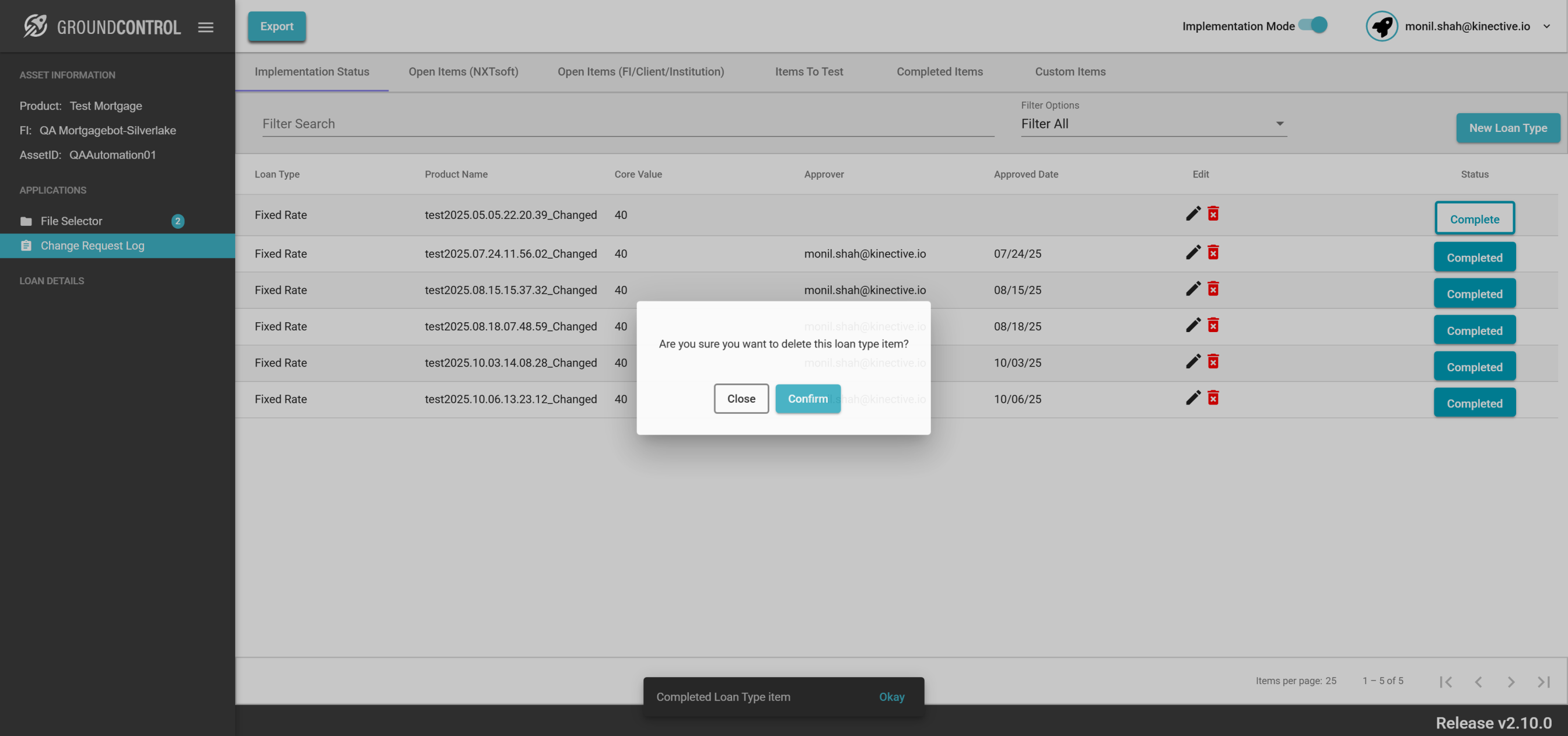Open the Completed Items tab
The height and width of the screenshot is (736, 1568).
click(x=939, y=72)
